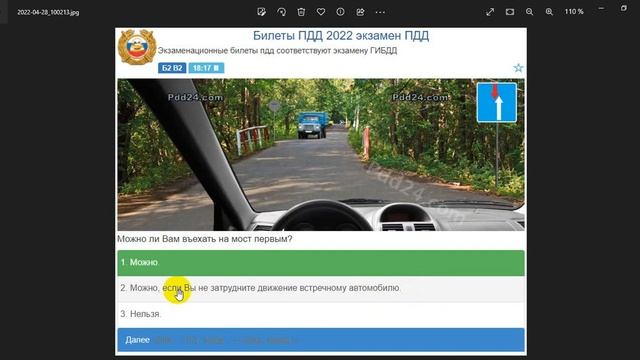The image size is (640, 360).
Task: Zoom out with the minus magnifier
Action: click(x=529, y=12)
